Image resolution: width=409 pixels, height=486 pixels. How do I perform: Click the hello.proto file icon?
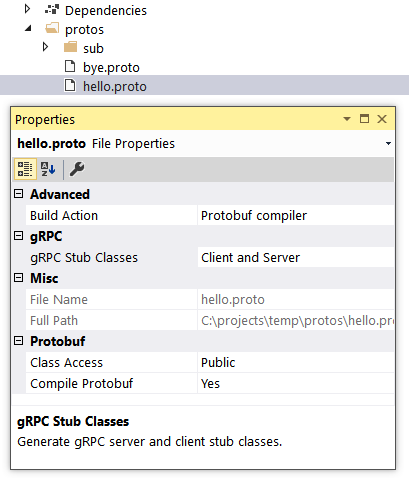point(70,85)
